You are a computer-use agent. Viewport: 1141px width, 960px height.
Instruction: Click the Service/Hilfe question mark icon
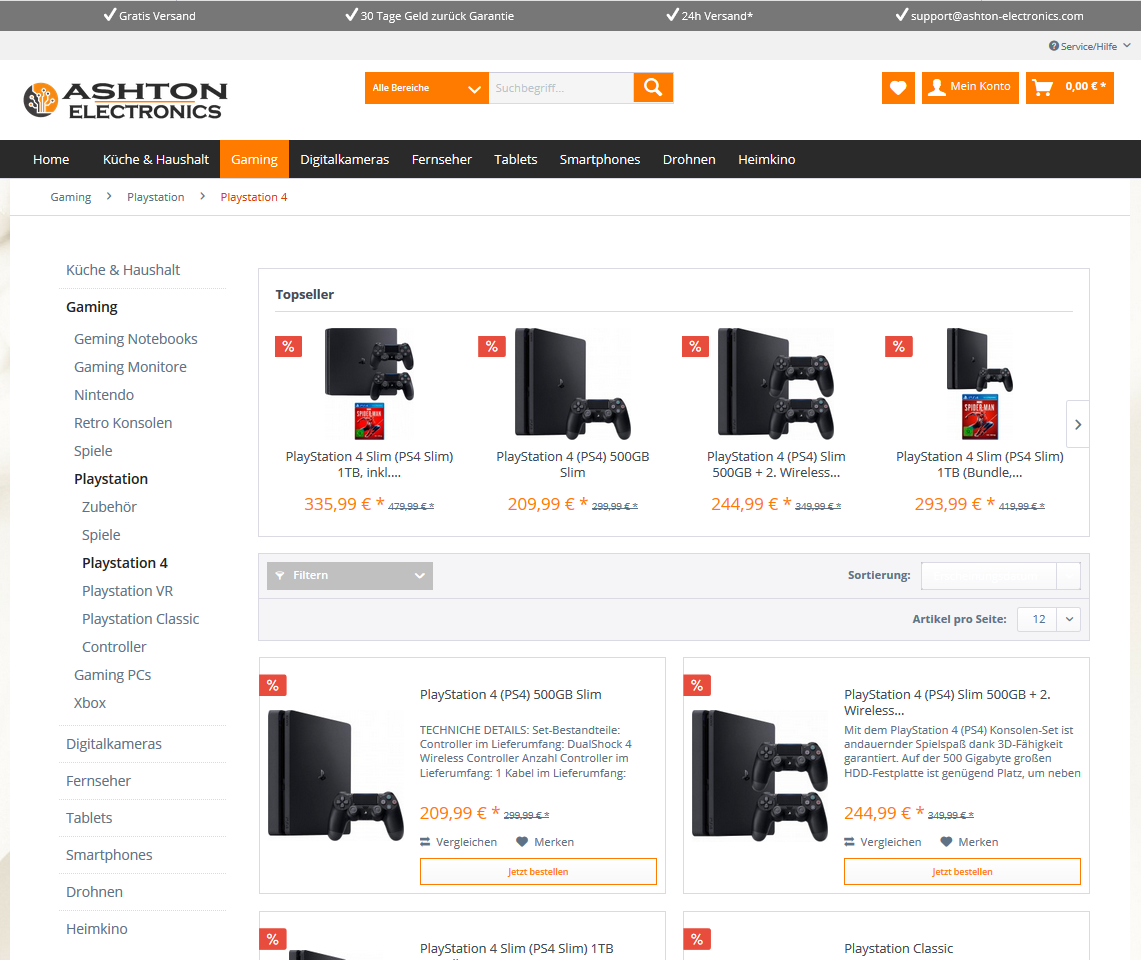1054,46
